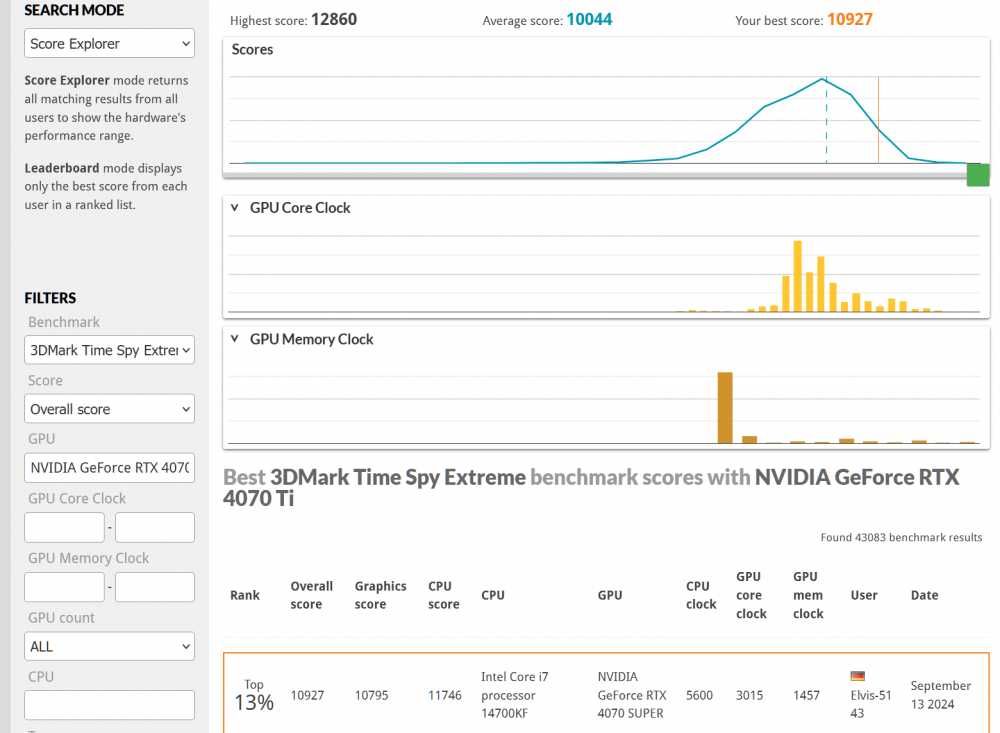Click the minimum GPU Core Clock field
Viewport: 1000px width, 733px height.
(x=64, y=527)
